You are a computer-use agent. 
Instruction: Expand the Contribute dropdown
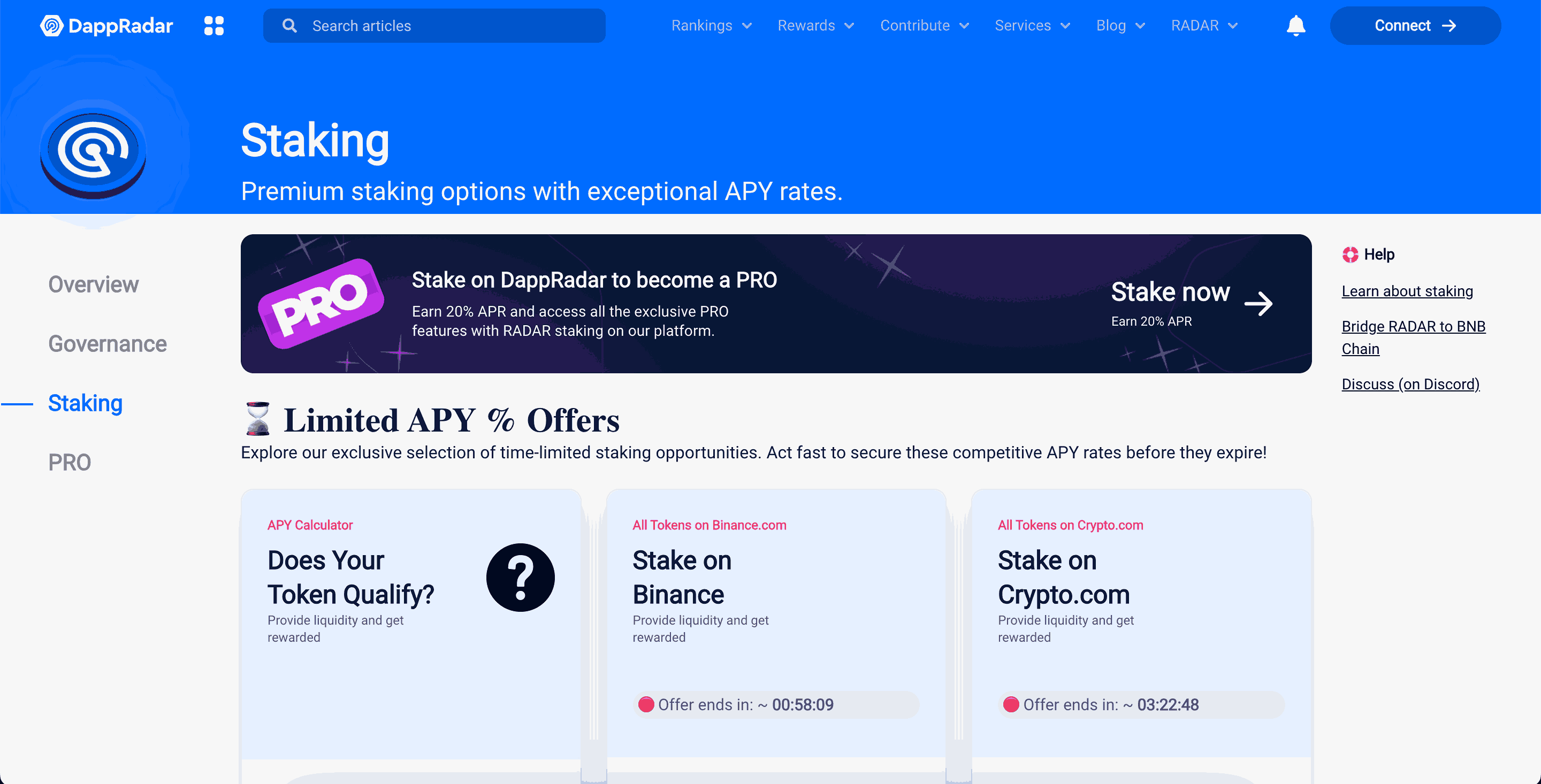(924, 26)
